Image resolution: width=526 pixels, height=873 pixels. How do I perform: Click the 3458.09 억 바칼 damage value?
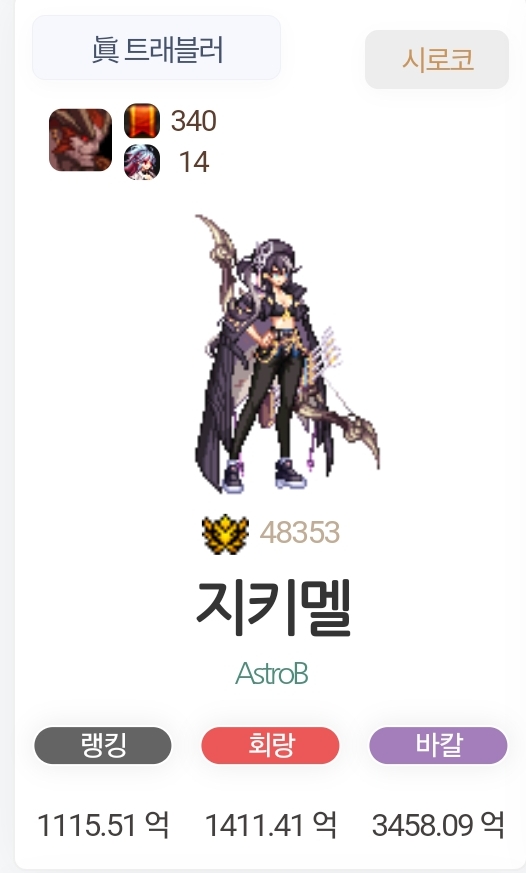click(x=439, y=825)
